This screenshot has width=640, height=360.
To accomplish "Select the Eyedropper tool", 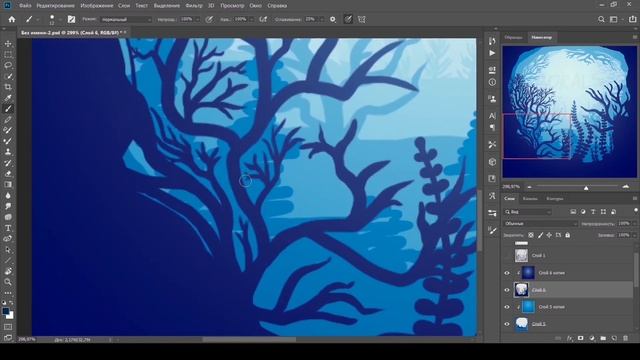I will tap(8, 98).
